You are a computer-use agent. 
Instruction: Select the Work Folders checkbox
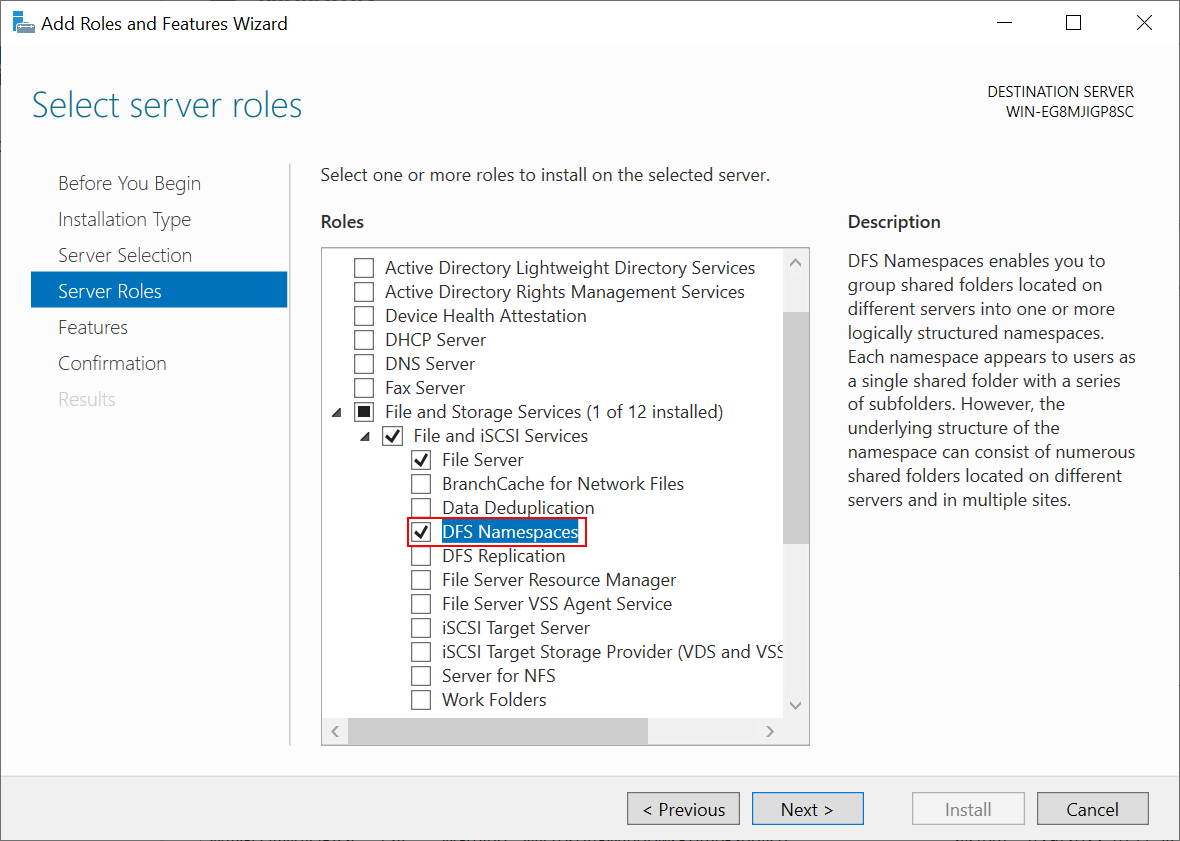422,700
